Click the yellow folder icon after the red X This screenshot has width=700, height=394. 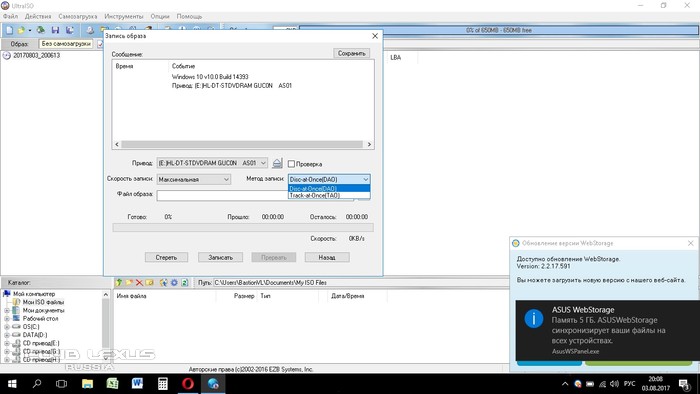[150, 282]
